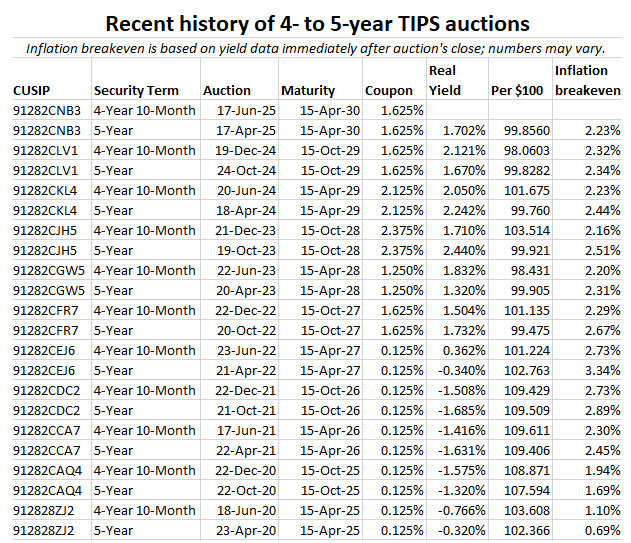Select the italic inflation breakeven note line
Screen dimensions: 631x543
pos(317,48)
